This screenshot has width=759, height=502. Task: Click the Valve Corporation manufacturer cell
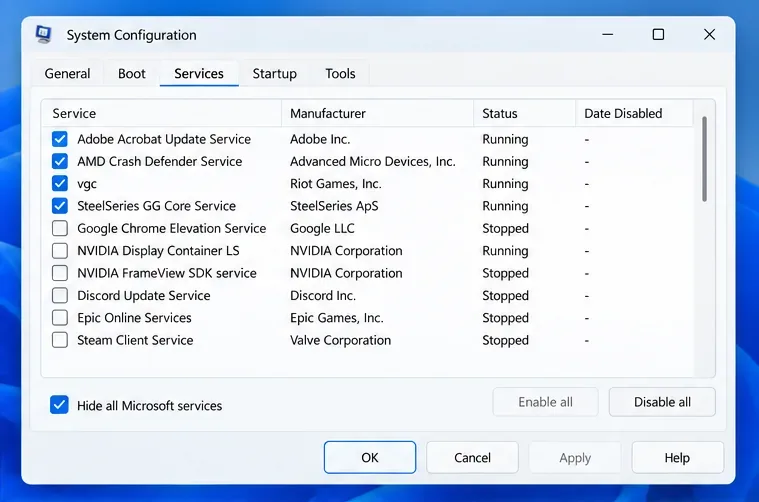[340, 340]
